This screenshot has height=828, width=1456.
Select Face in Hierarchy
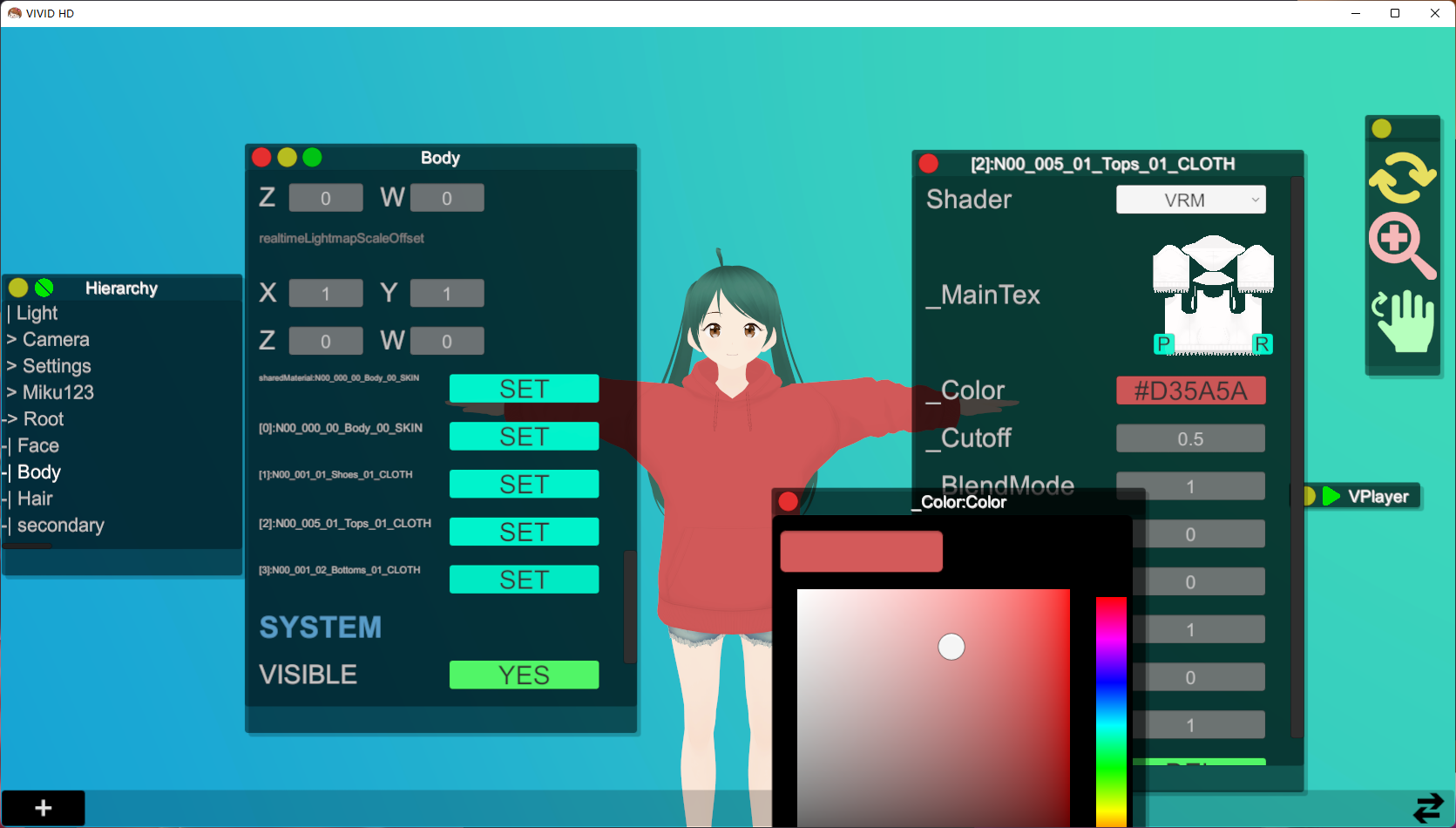point(38,445)
